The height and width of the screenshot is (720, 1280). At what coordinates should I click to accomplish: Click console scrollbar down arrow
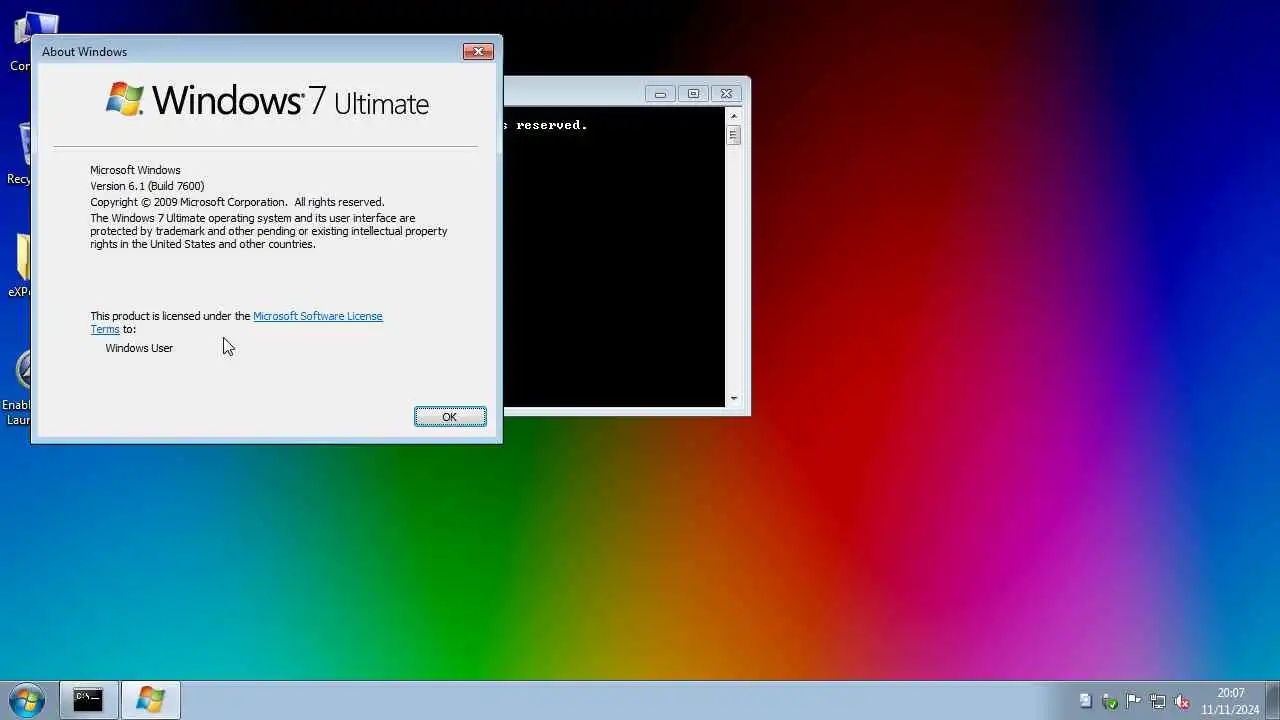coord(733,398)
